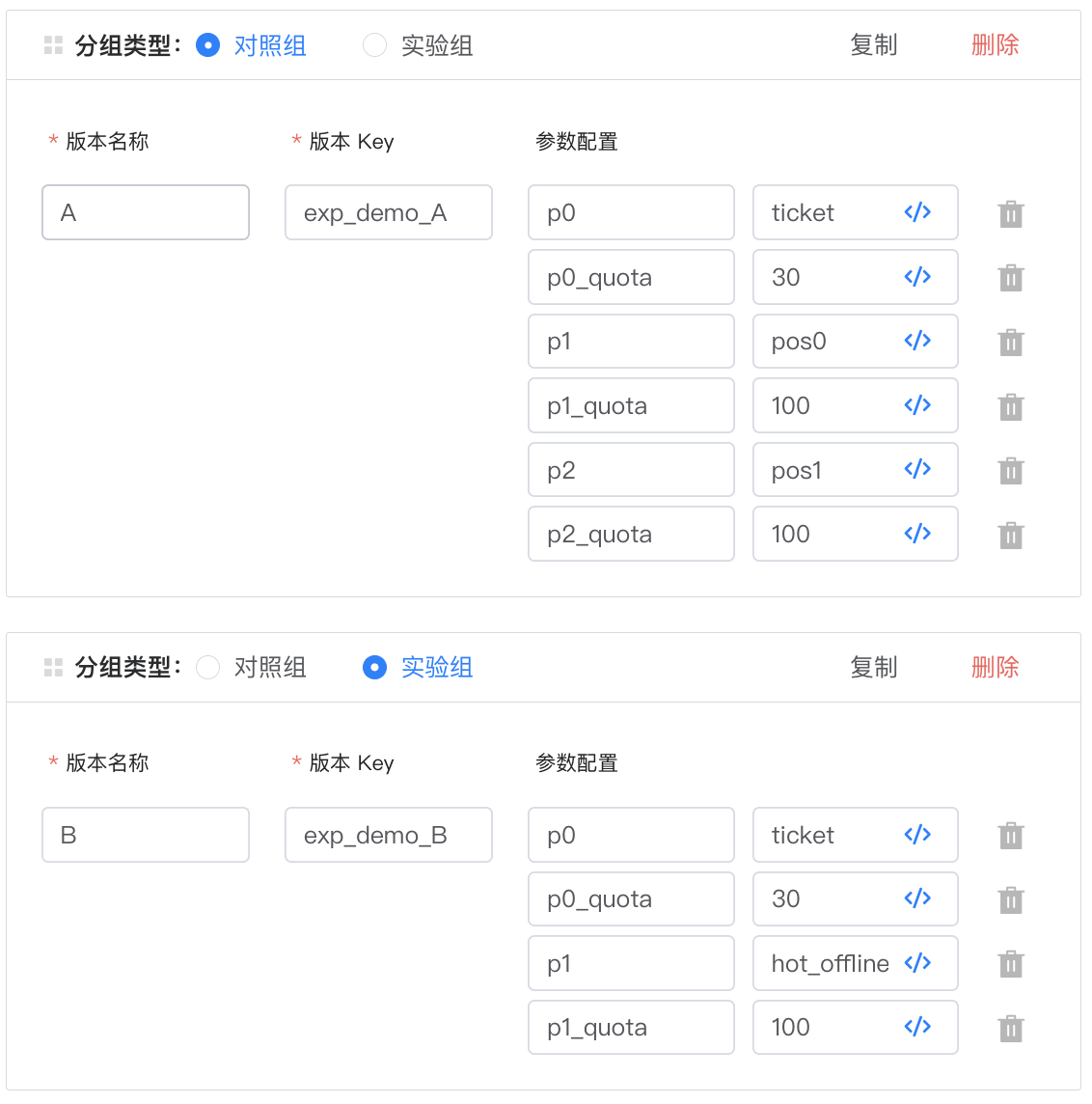Screen dimensions: 1092x1104
Task: Choose 对照组 radio in the first group
Action: pos(208,45)
